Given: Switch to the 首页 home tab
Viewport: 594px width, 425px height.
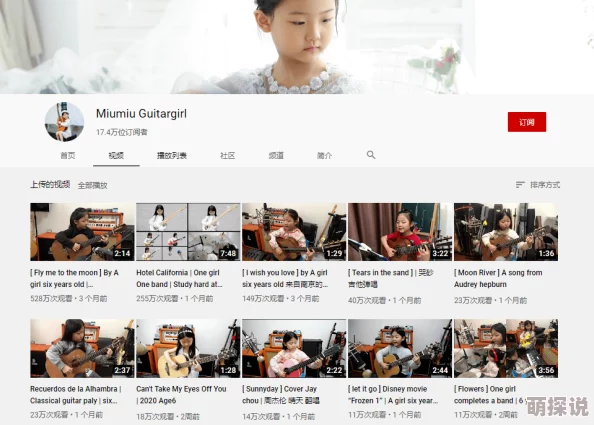Looking at the screenshot, I should click(x=68, y=155).
